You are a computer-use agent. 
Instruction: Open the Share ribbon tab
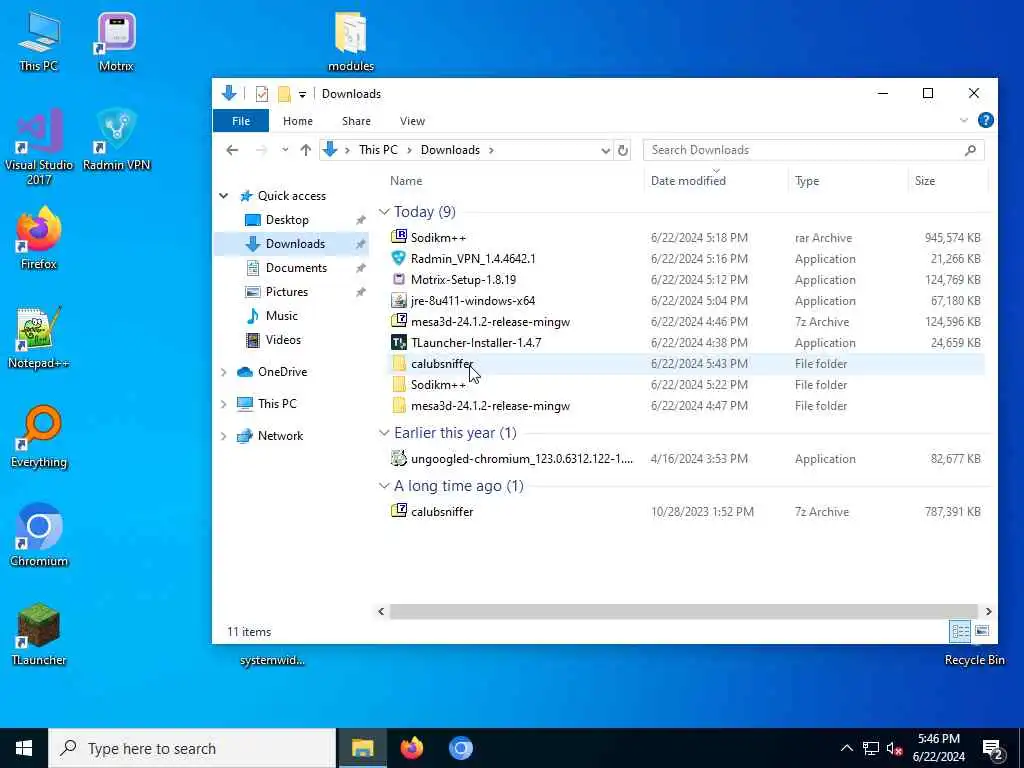tap(356, 121)
